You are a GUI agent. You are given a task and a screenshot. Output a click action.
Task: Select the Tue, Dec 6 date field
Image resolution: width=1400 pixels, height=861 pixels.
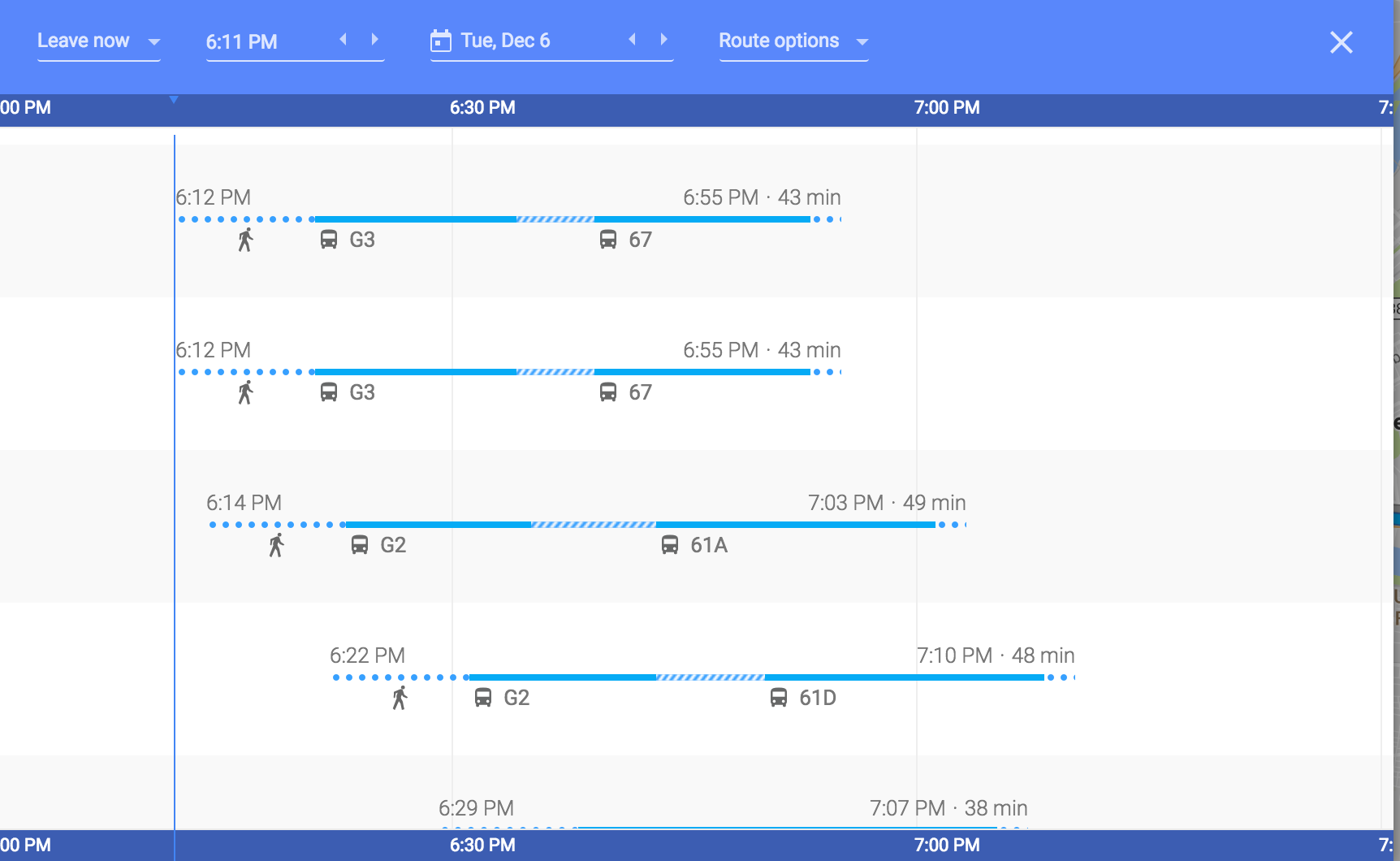505,41
